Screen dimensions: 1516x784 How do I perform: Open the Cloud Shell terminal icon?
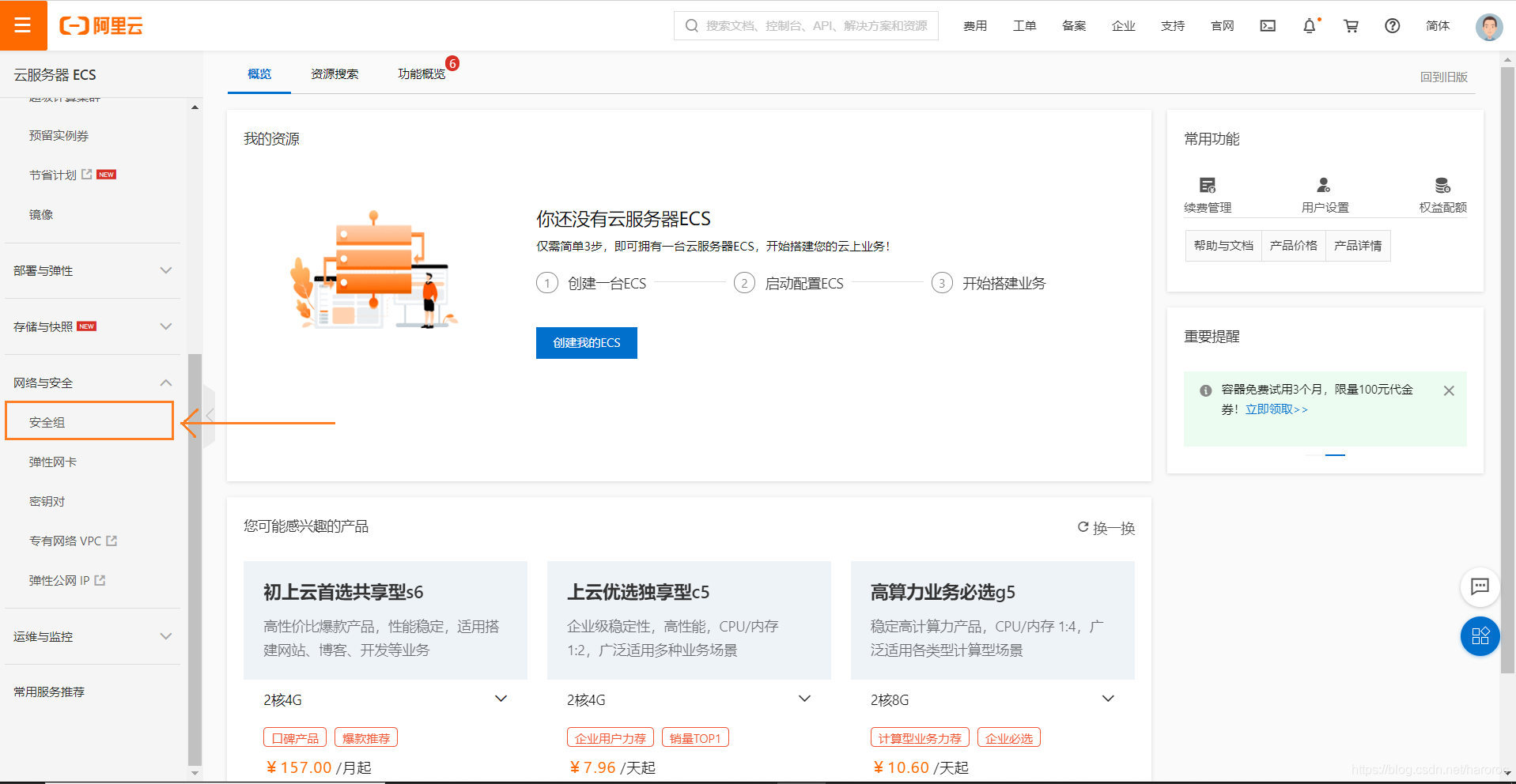pyautogui.click(x=1268, y=26)
